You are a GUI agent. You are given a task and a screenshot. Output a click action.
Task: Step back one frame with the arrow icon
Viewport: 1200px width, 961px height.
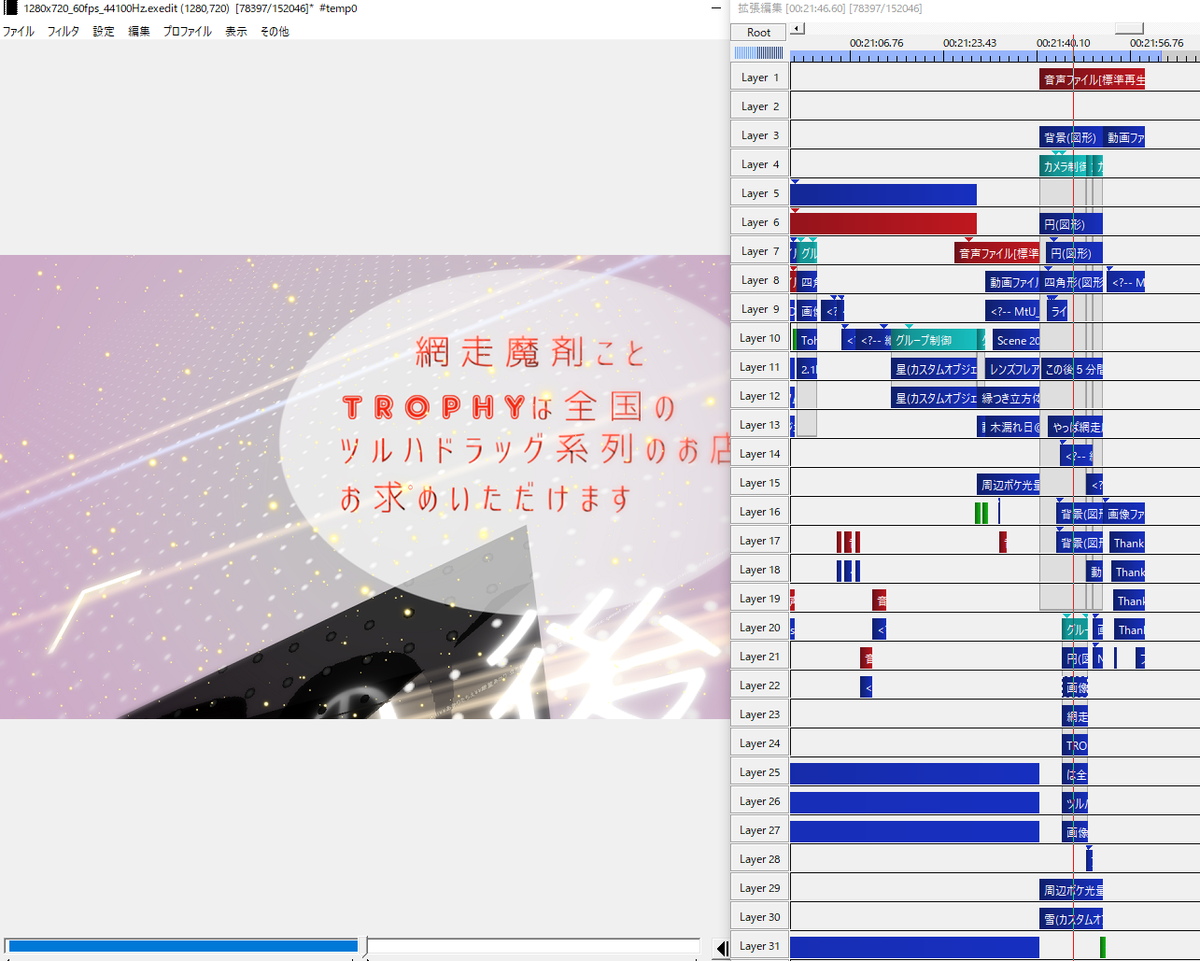722,948
